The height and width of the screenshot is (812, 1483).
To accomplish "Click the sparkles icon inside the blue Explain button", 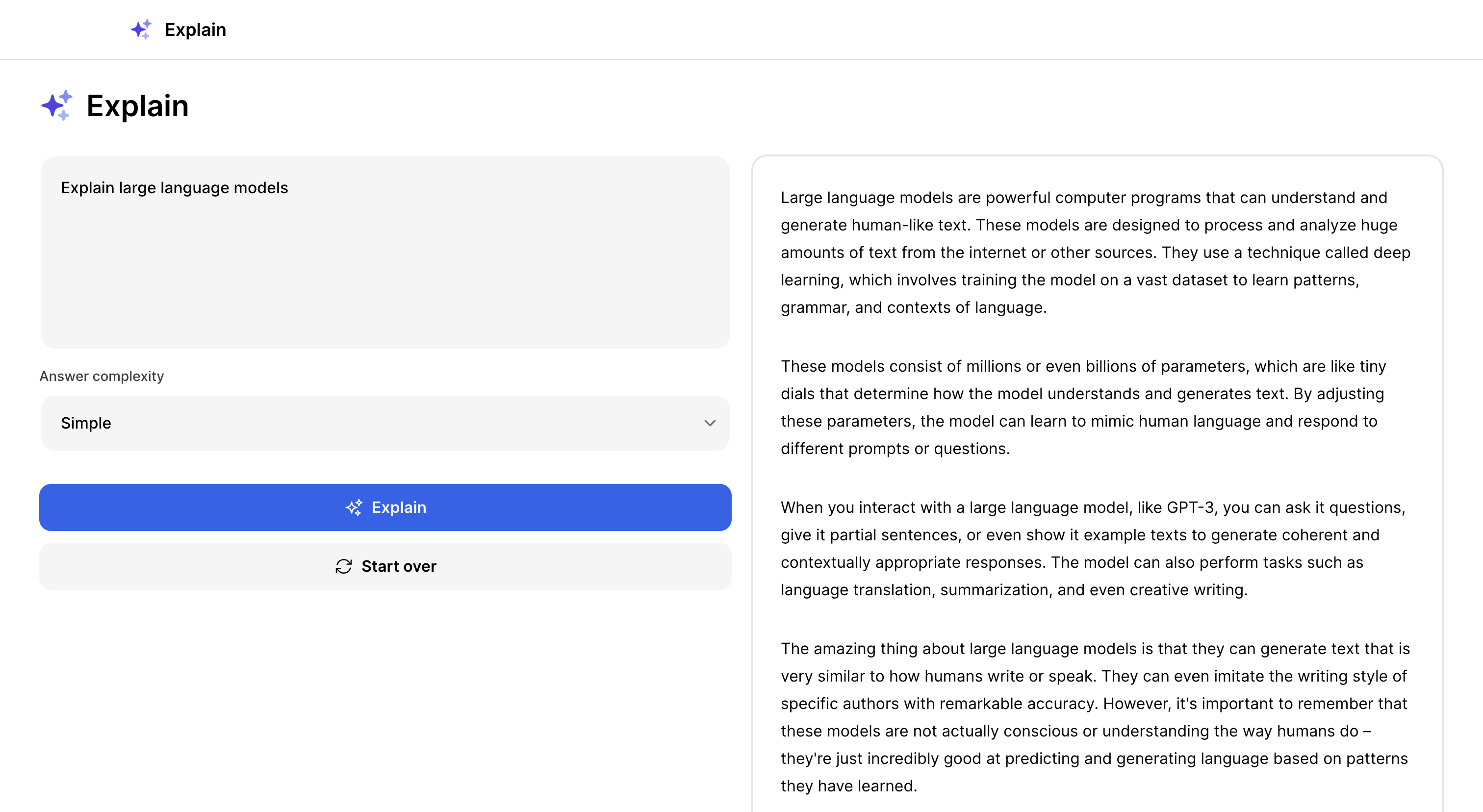I will (355, 507).
